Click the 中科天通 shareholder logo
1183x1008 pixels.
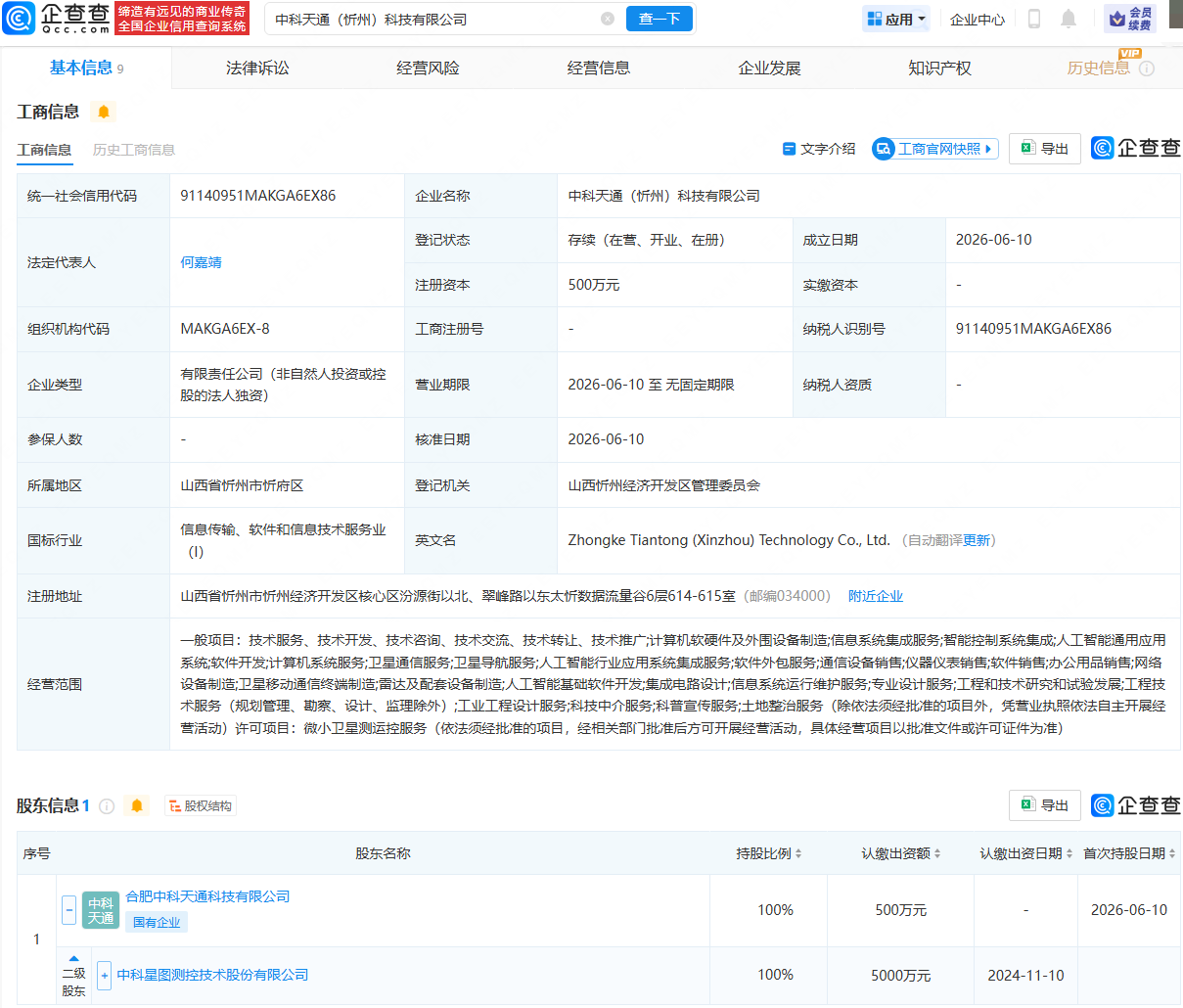pos(101,910)
